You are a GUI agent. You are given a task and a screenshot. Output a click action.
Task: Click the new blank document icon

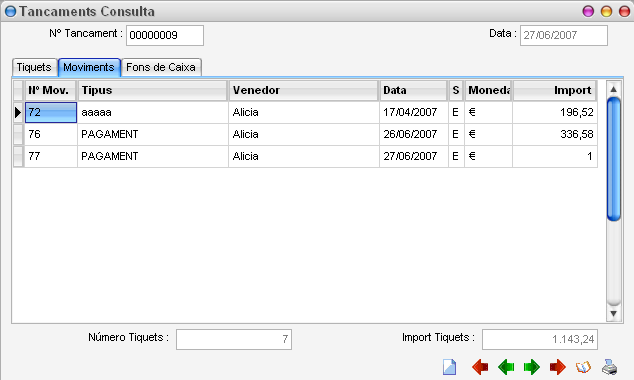point(450,367)
